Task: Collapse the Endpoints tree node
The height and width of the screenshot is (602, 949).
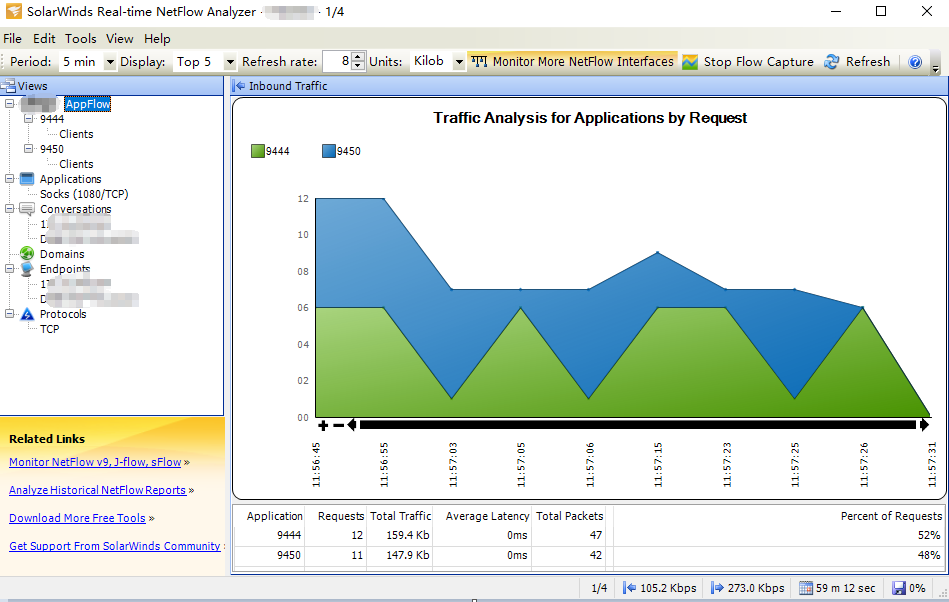Action: coord(10,269)
